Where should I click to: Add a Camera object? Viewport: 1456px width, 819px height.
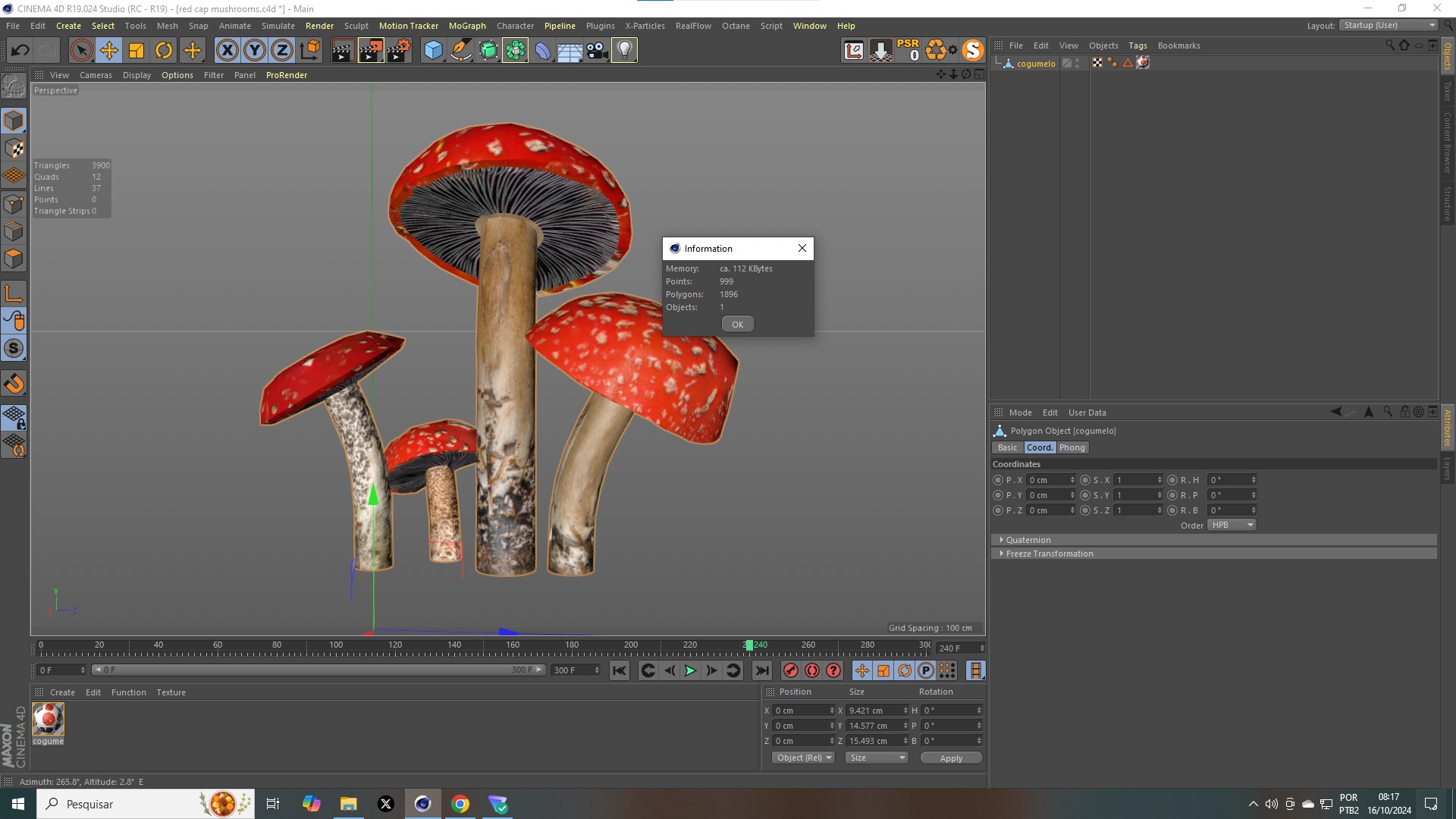(597, 51)
